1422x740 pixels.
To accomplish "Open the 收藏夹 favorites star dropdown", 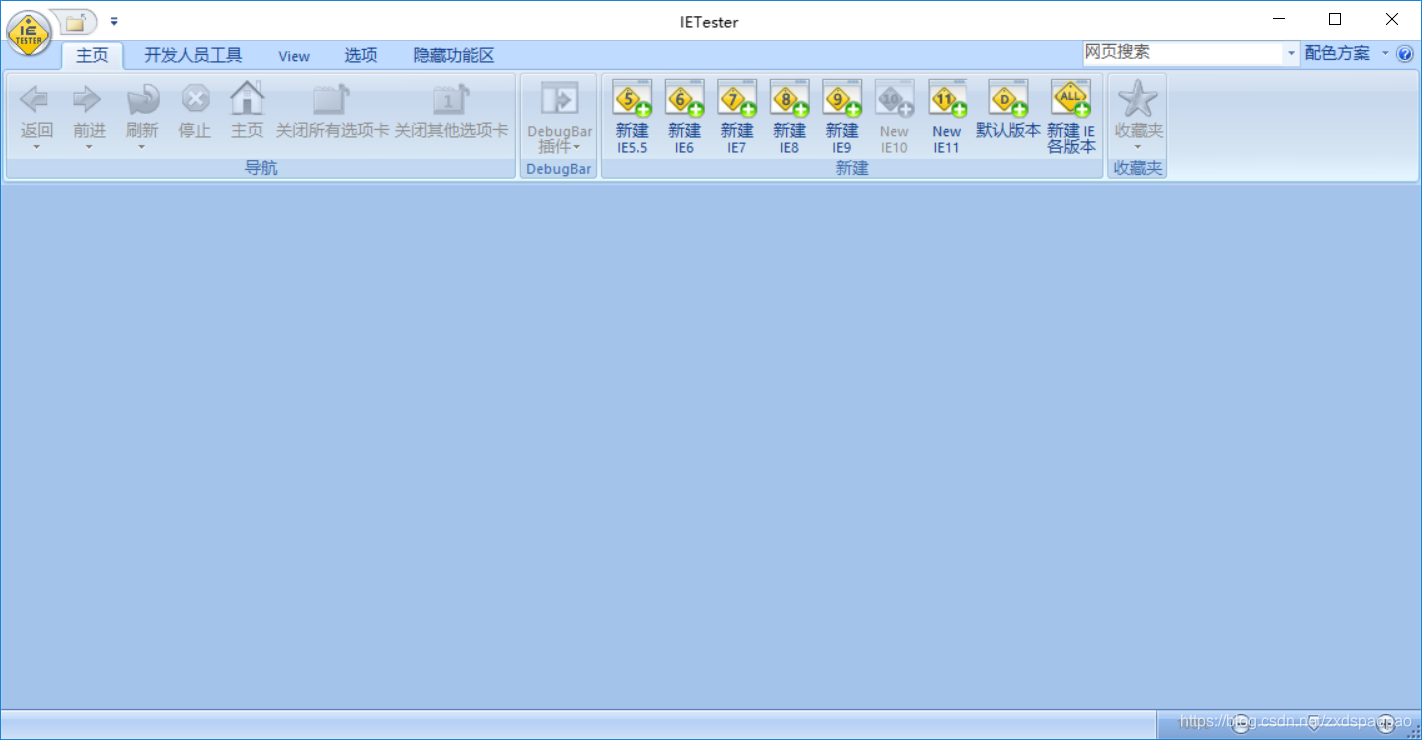I will tap(1138, 117).
